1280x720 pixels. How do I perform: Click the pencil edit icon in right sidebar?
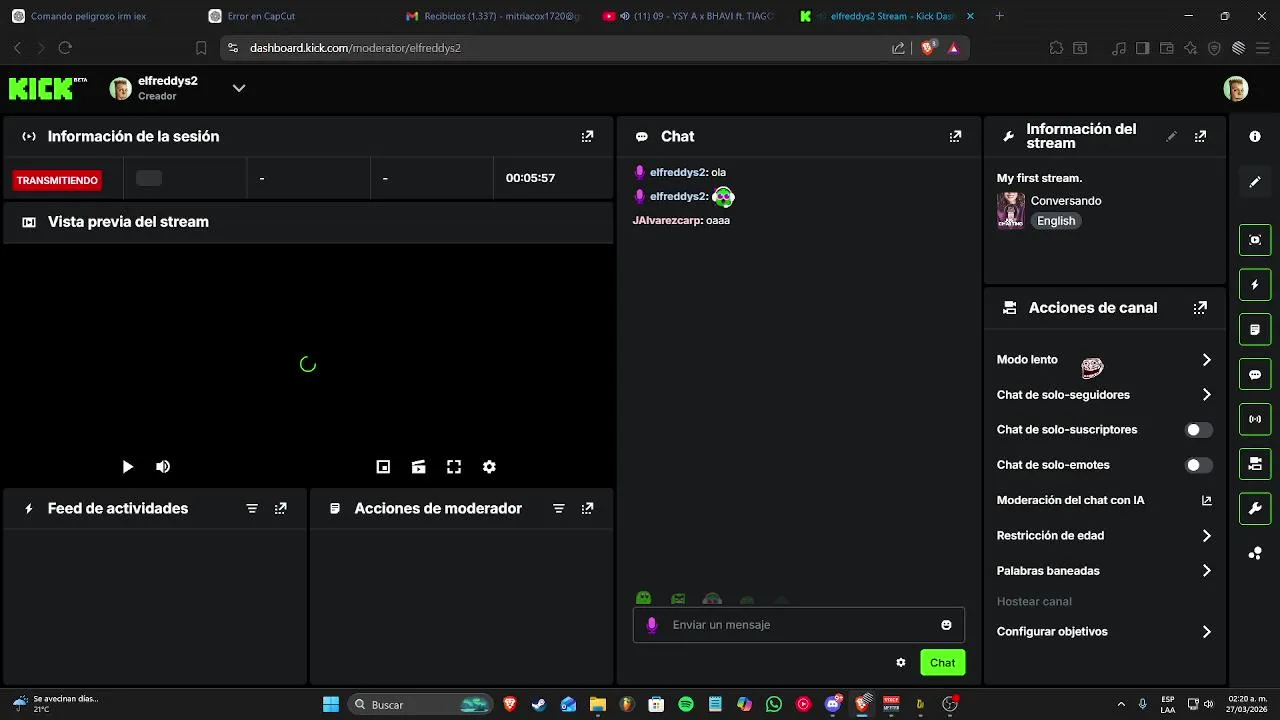(x=1255, y=182)
